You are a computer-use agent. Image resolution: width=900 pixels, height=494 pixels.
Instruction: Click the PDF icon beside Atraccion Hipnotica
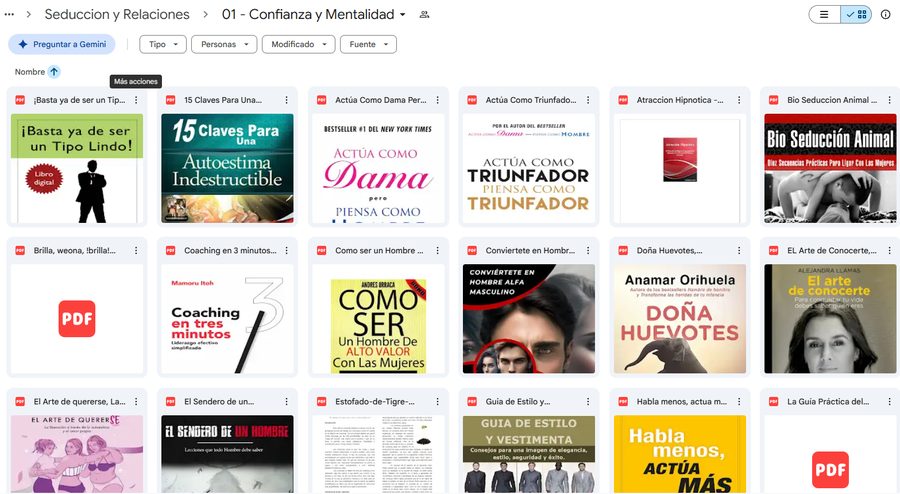point(623,100)
